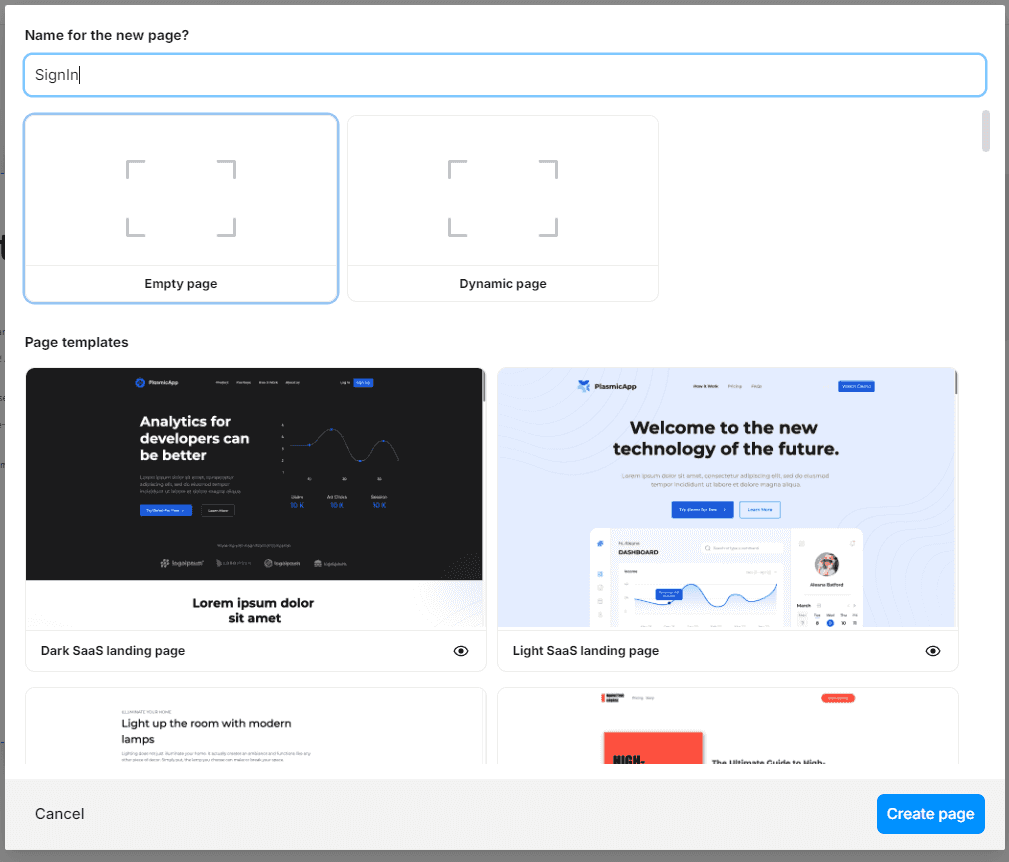1009x862 pixels.
Task: Click the 'Empty page' caption text
Action: (181, 284)
